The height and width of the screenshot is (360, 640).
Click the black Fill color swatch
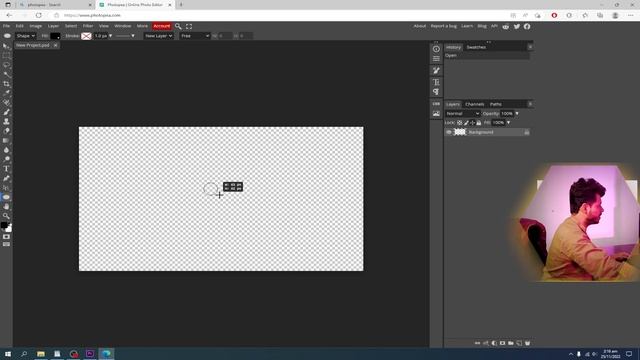click(x=55, y=36)
